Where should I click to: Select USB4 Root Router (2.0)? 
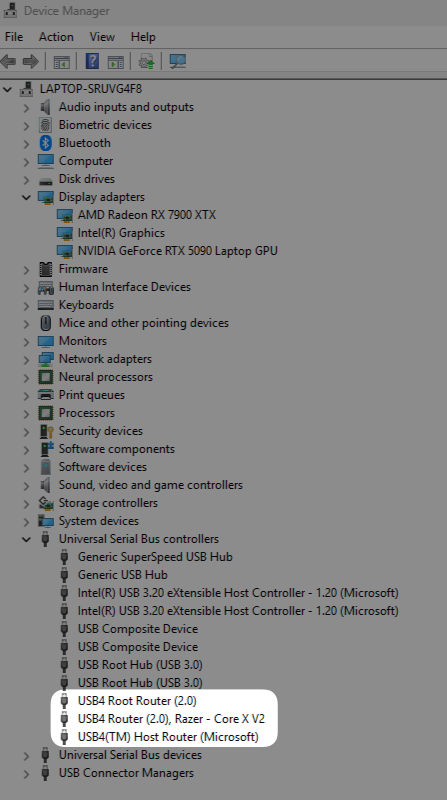click(137, 701)
